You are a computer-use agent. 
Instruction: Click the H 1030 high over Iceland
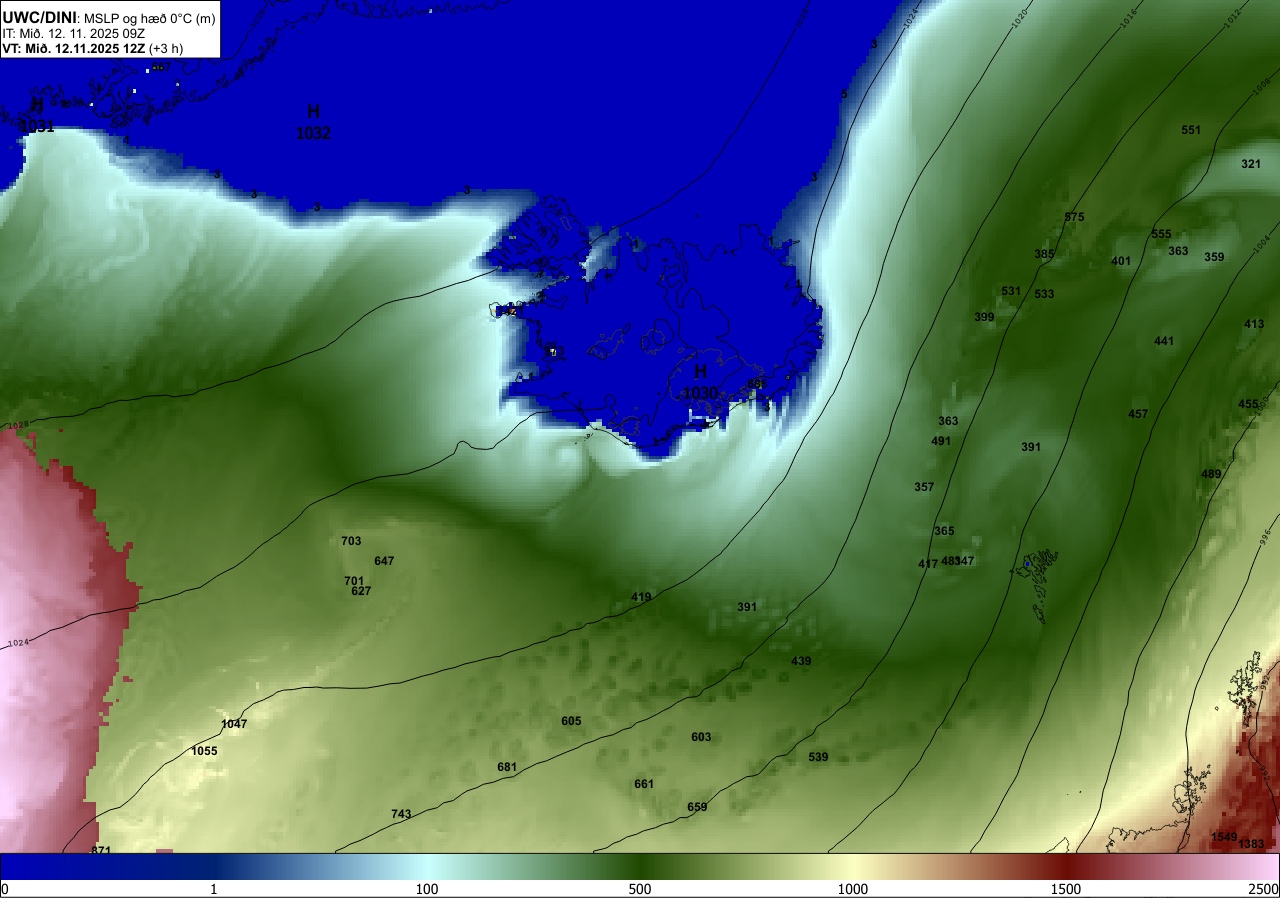(x=701, y=382)
